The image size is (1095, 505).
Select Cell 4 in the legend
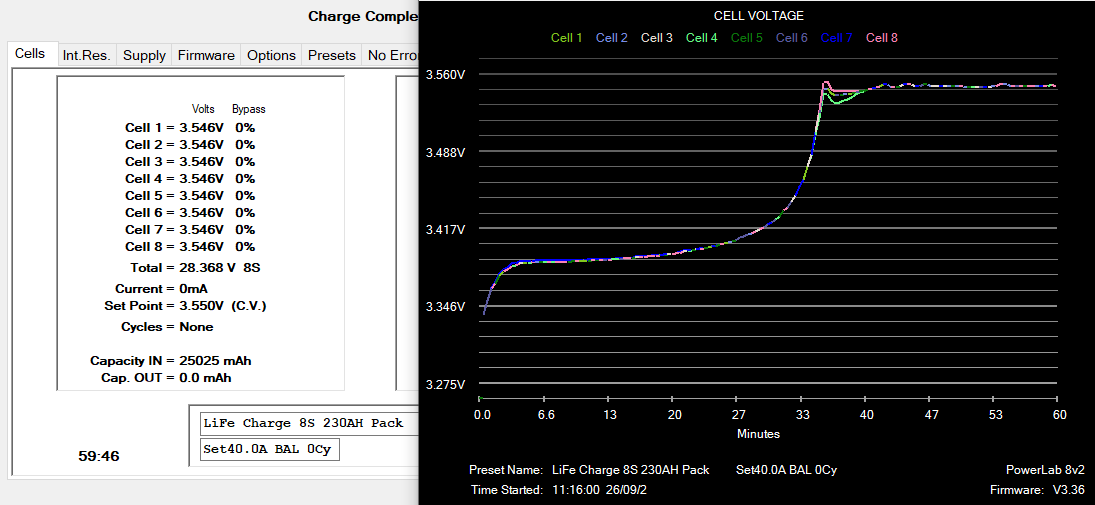click(x=701, y=38)
